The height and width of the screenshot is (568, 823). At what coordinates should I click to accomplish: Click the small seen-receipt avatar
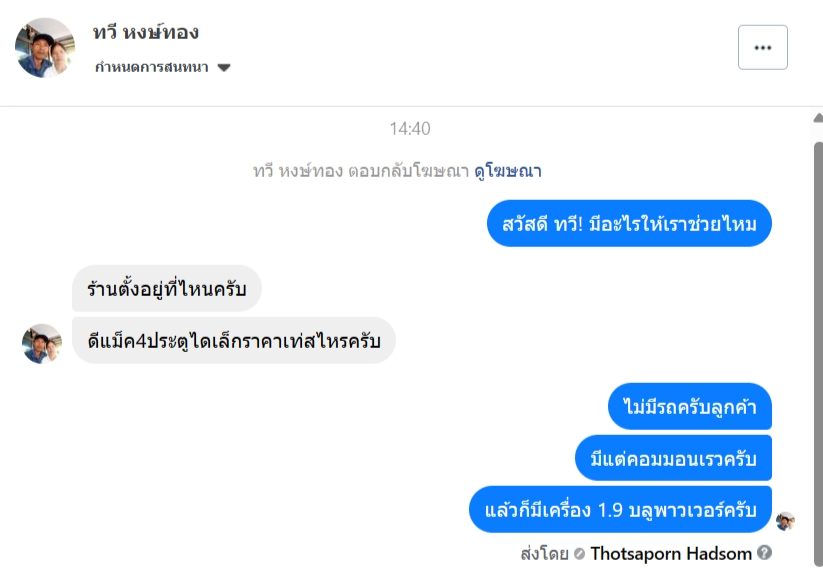coord(785,521)
